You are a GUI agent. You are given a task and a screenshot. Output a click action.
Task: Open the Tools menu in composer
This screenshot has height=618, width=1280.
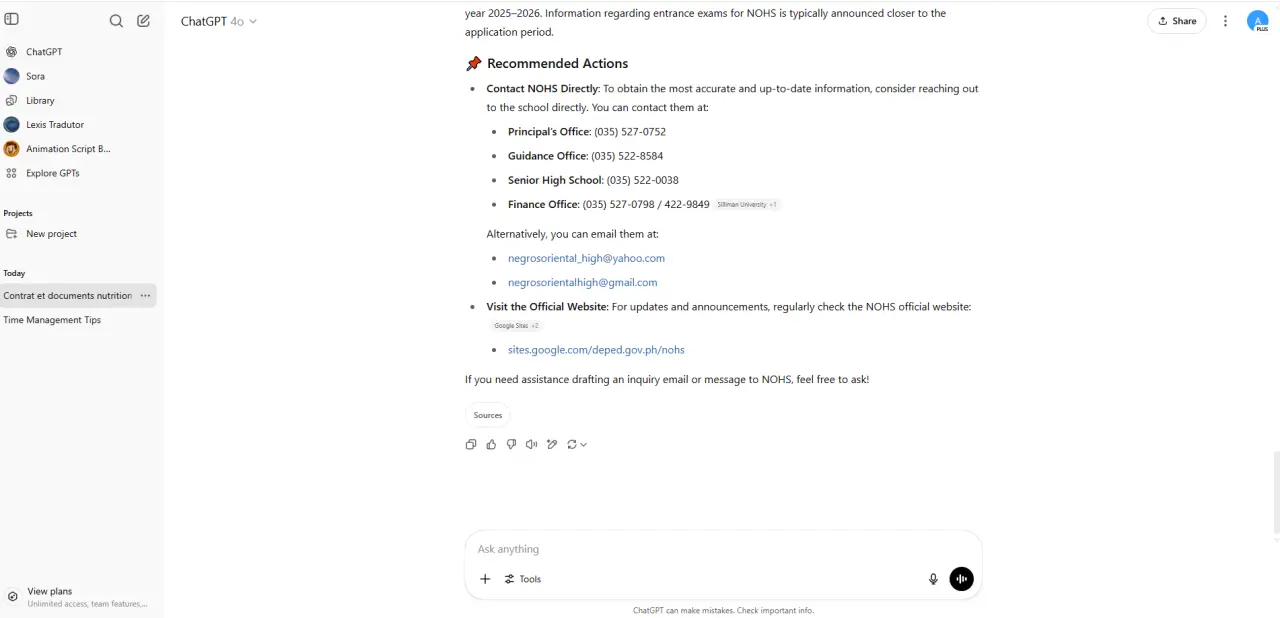[523, 579]
